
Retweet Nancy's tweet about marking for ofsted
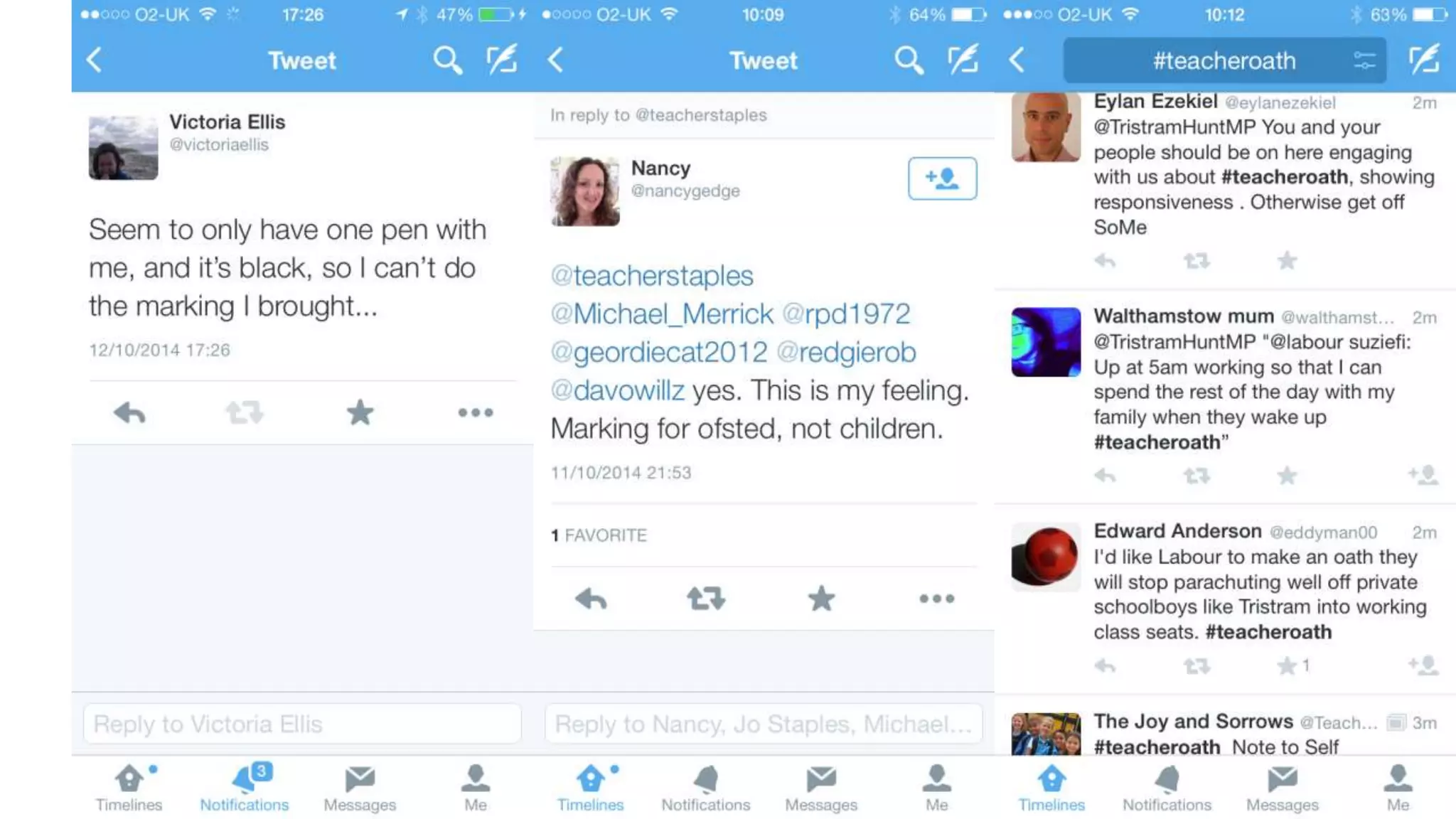[706, 599]
